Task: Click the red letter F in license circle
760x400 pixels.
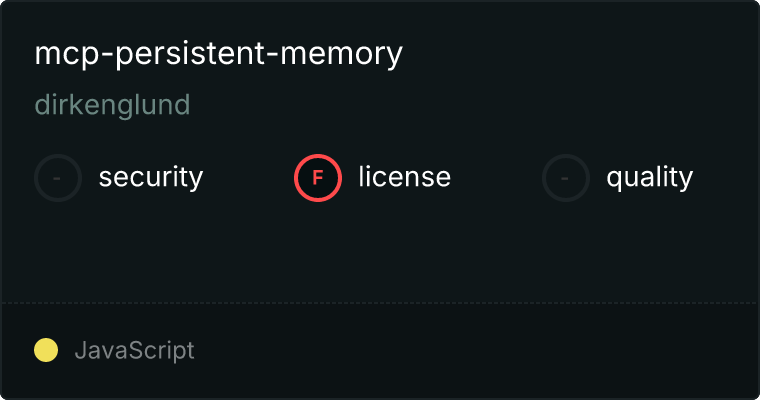Action: 317,178
